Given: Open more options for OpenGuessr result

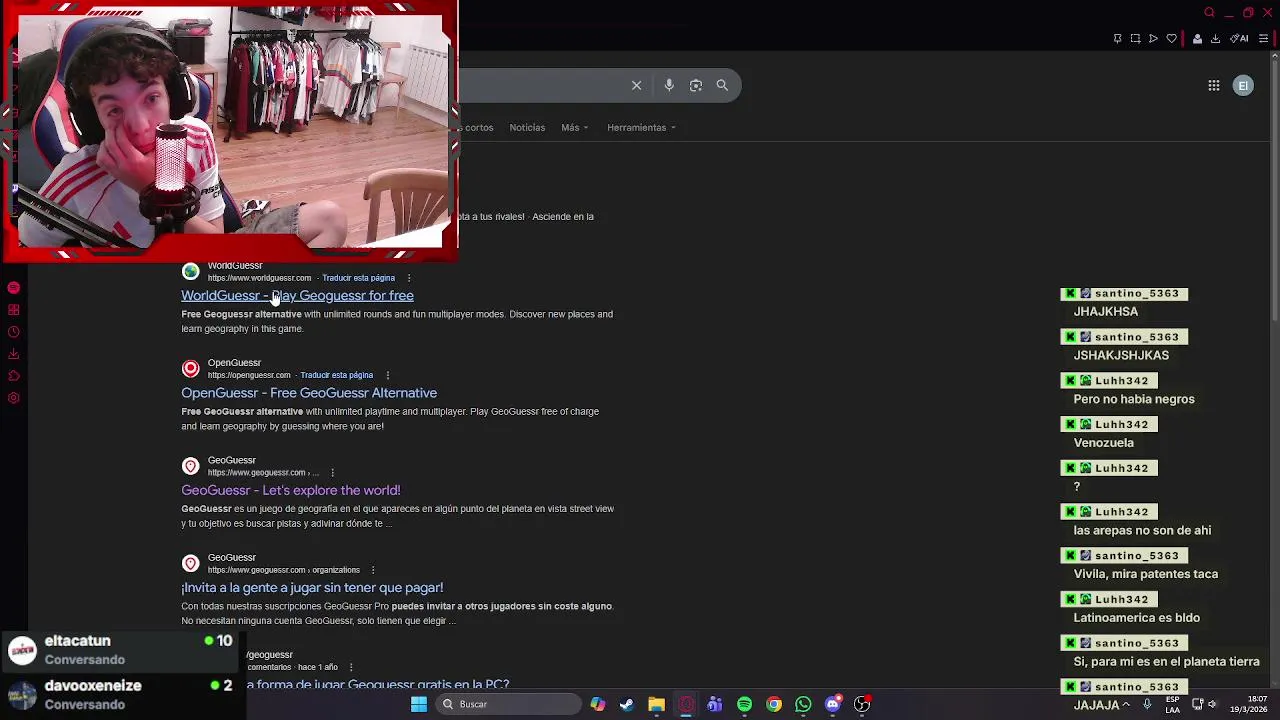Looking at the screenshot, I should pyautogui.click(x=387, y=375).
